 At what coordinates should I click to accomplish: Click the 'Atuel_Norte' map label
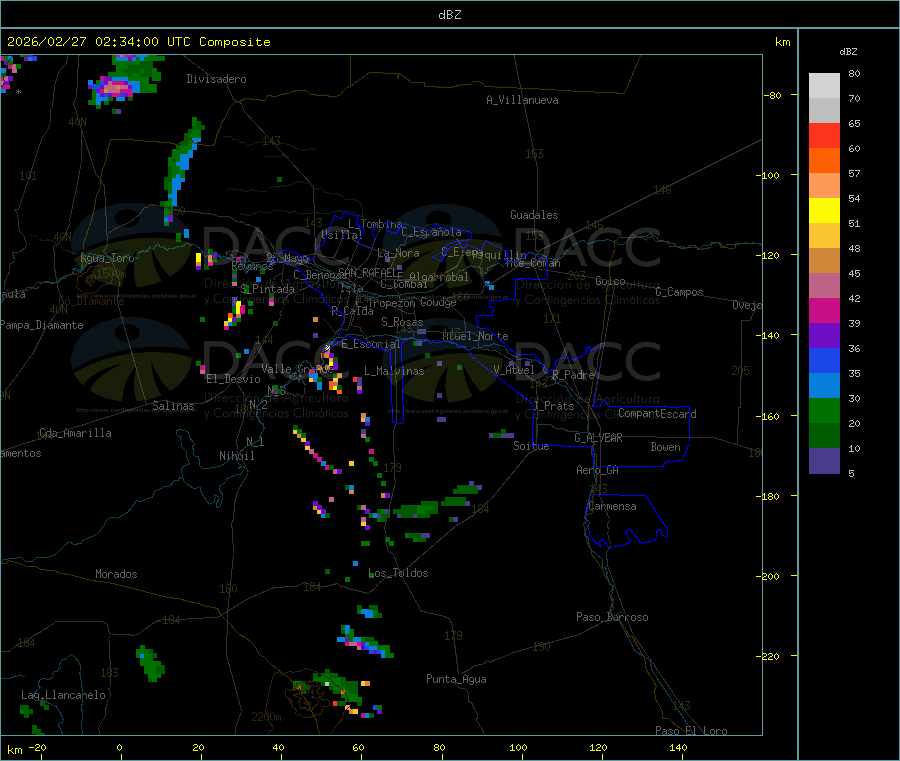(x=475, y=336)
